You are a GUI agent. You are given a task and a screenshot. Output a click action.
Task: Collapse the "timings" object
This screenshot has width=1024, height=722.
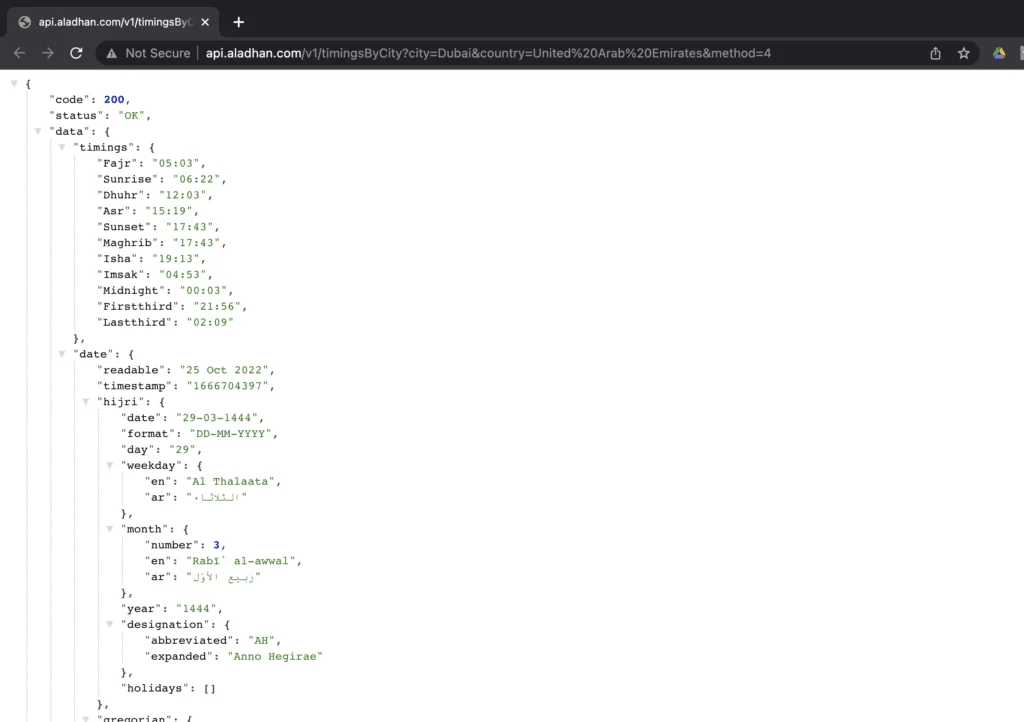click(x=62, y=148)
